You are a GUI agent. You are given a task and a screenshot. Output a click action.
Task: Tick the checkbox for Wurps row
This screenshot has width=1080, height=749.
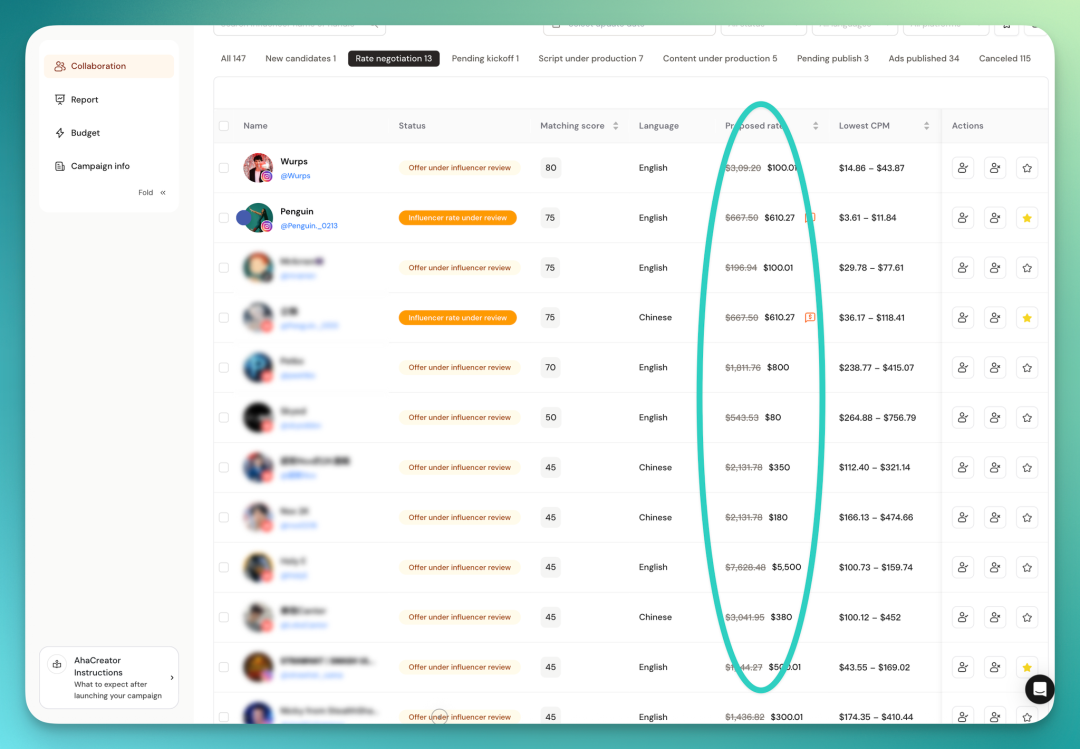pos(224,168)
